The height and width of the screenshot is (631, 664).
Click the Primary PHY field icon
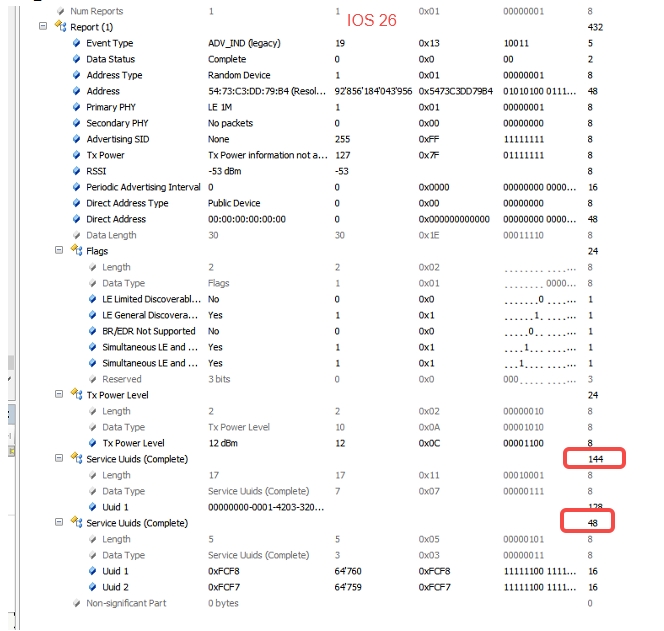pyautogui.click(x=77, y=107)
